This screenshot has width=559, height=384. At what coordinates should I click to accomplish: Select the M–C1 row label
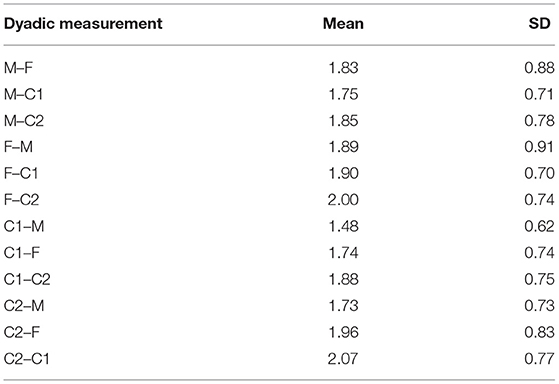(23, 94)
